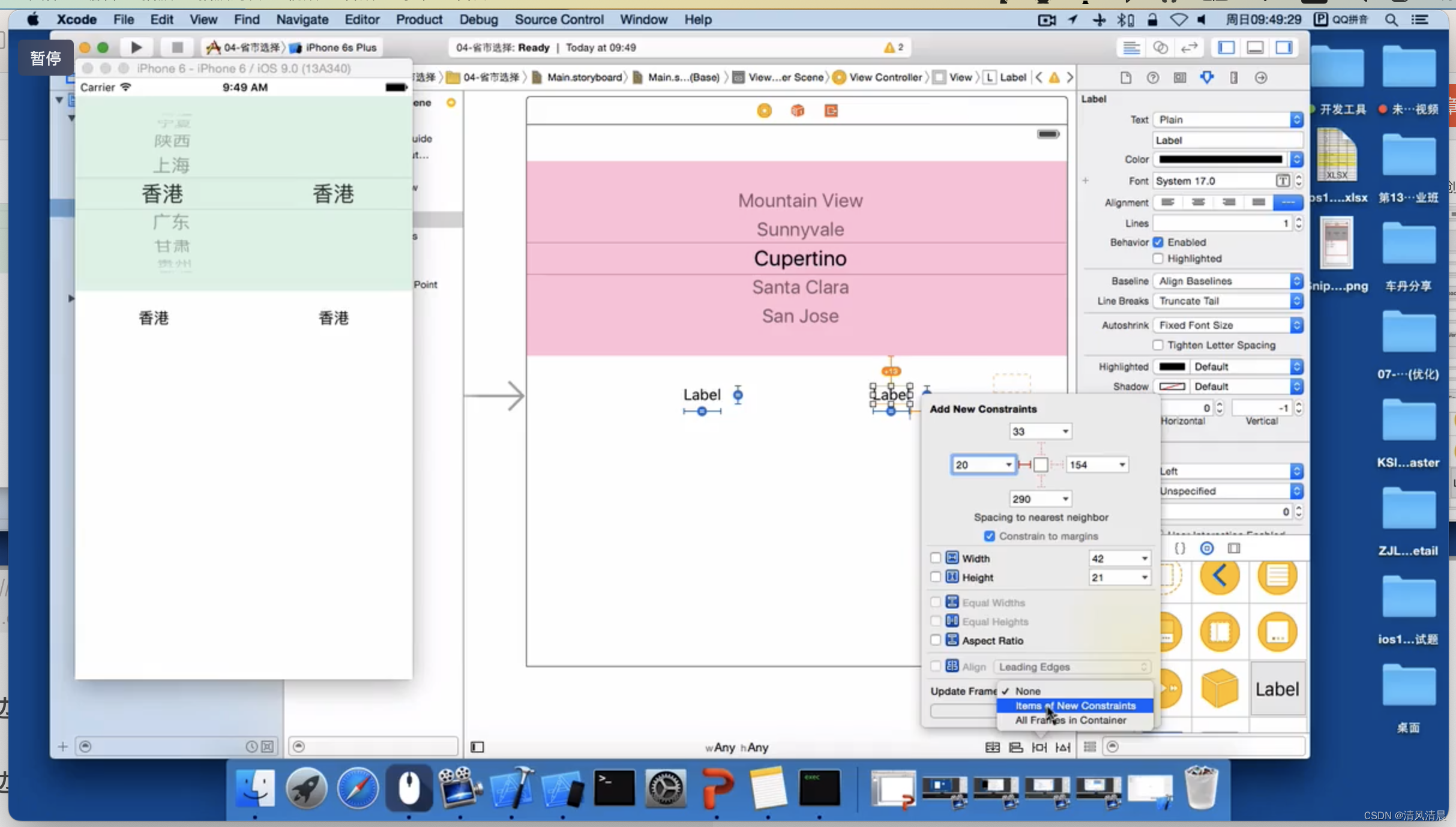Run the project with the Play button
The width and height of the screenshot is (1456, 827).
tap(136, 47)
